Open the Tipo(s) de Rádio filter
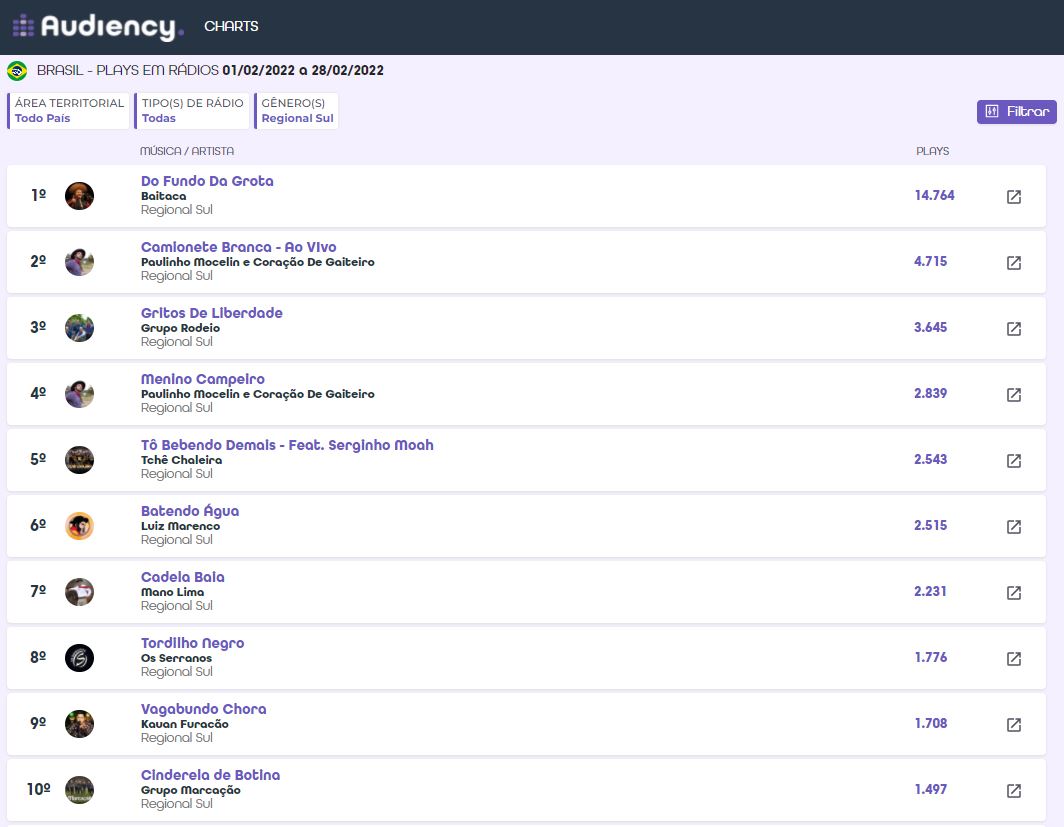This screenshot has width=1064, height=827. click(192, 111)
